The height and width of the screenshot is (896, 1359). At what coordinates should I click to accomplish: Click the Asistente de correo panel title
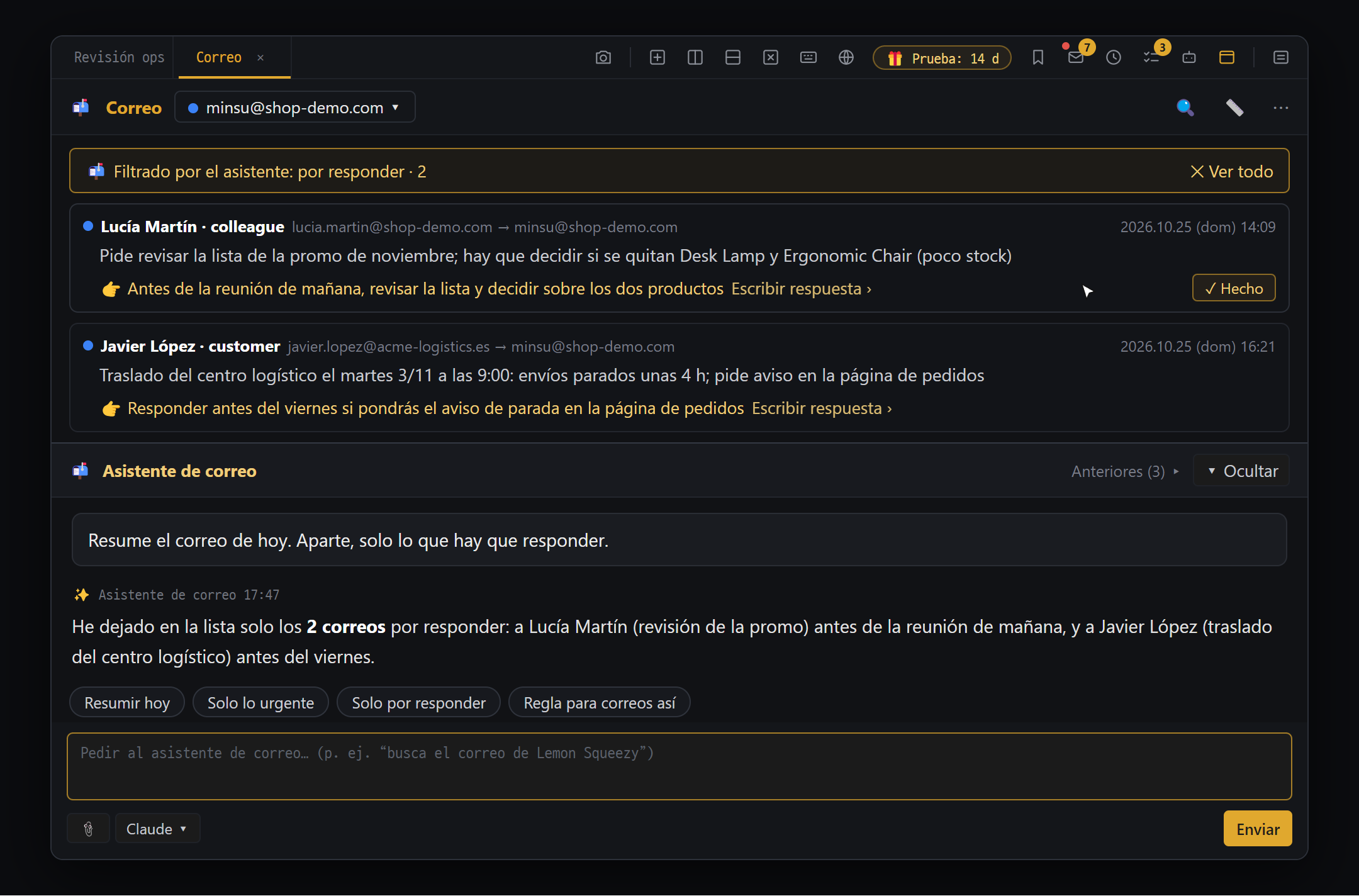click(179, 471)
